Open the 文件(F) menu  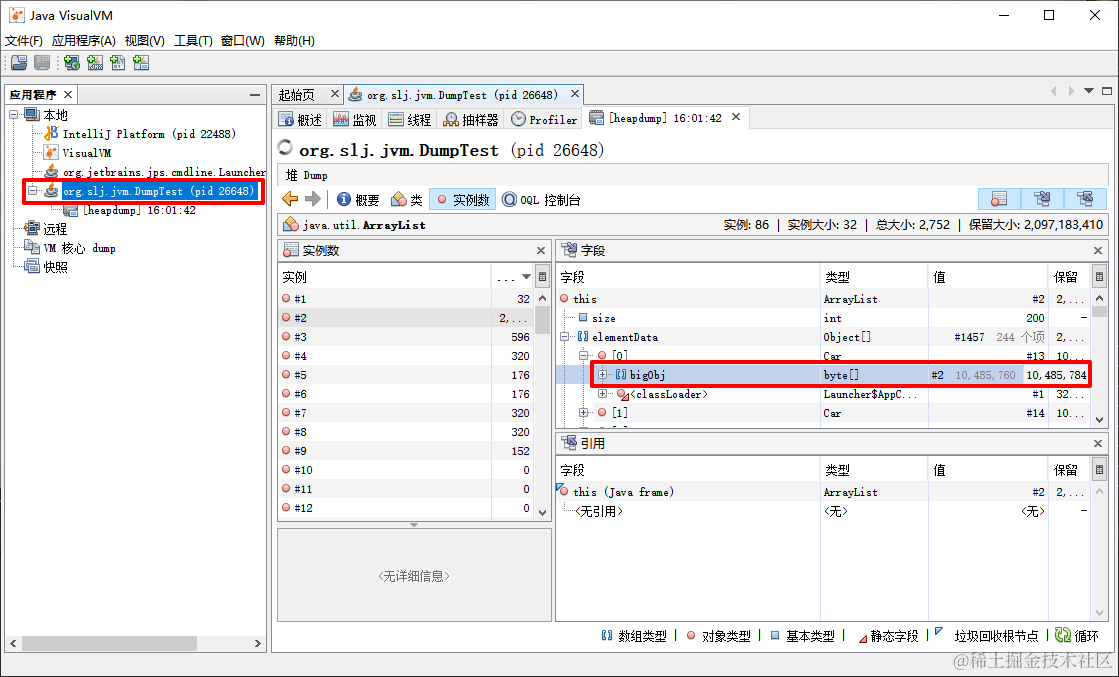(x=24, y=41)
